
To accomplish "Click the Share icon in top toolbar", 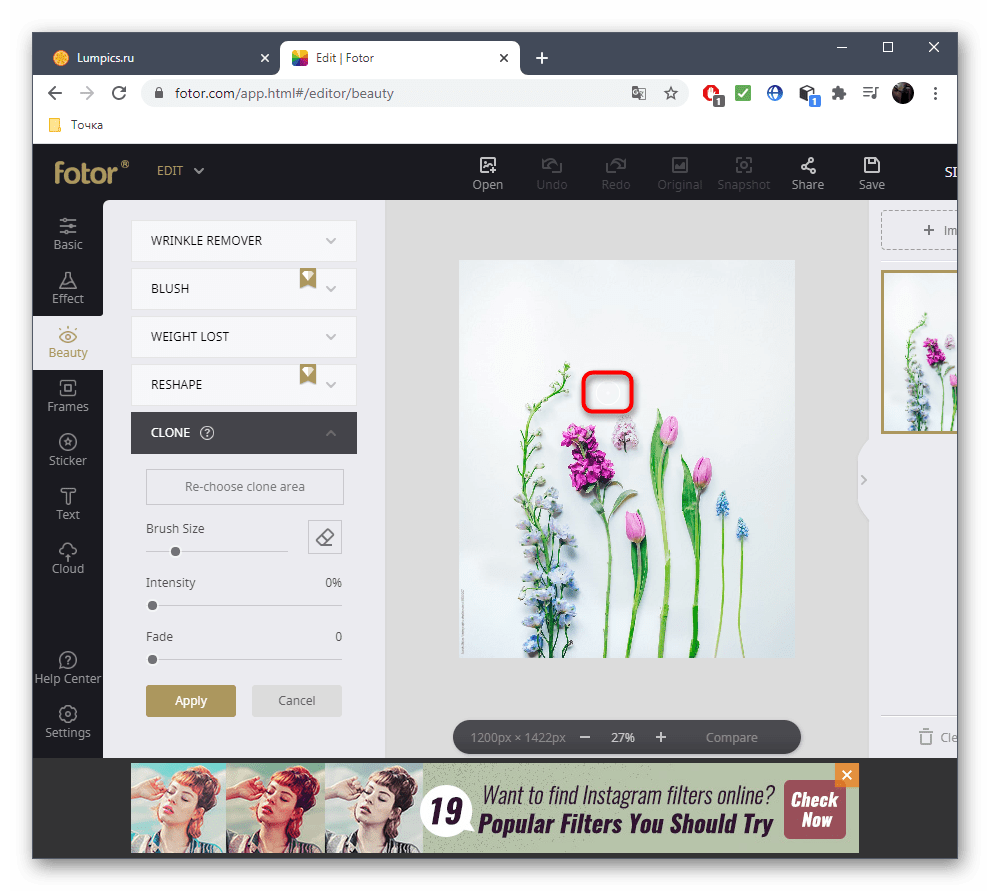I will [x=807, y=173].
